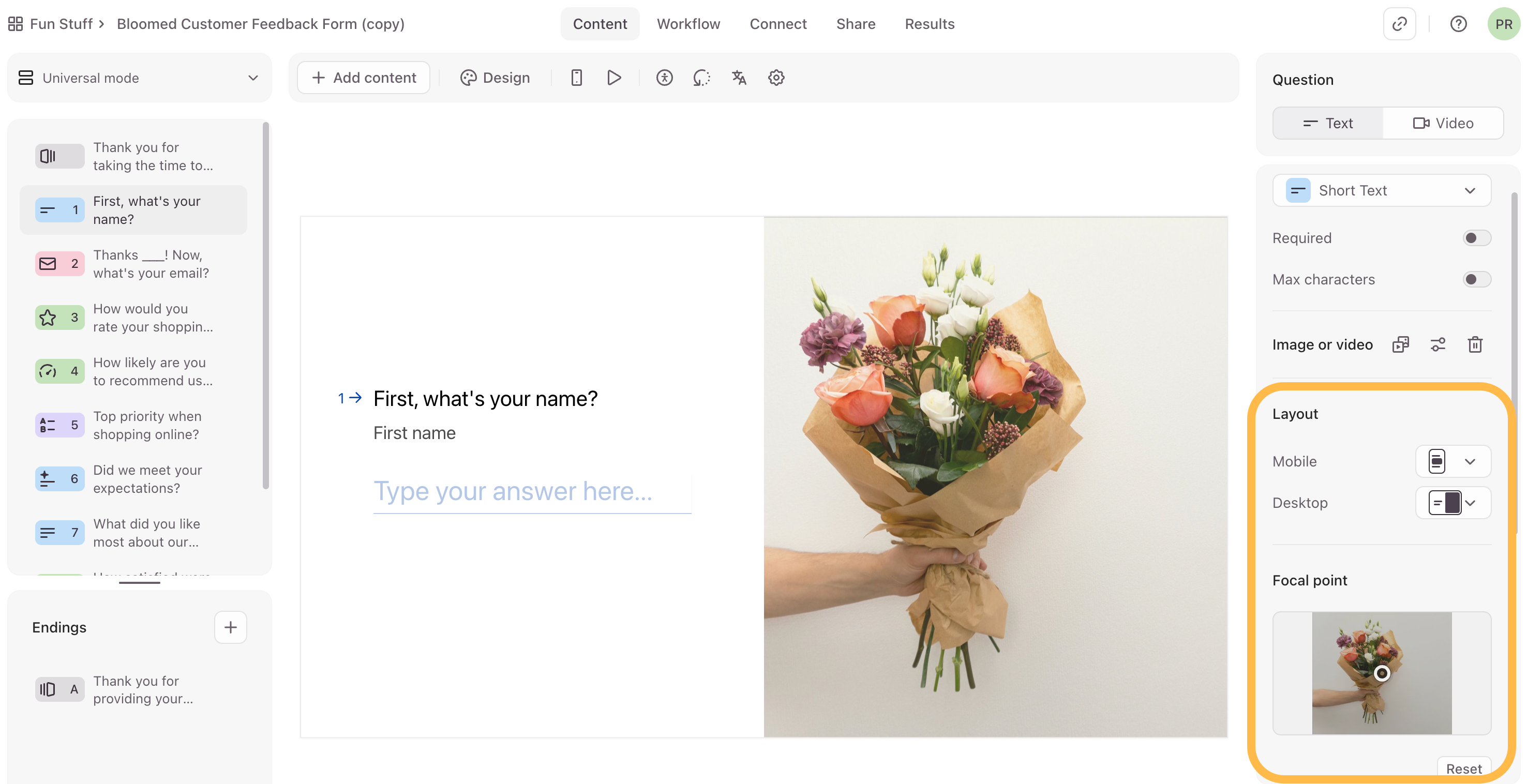Select 'Top priority when shopping online?' row
The image size is (1527, 784).
pos(133,425)
